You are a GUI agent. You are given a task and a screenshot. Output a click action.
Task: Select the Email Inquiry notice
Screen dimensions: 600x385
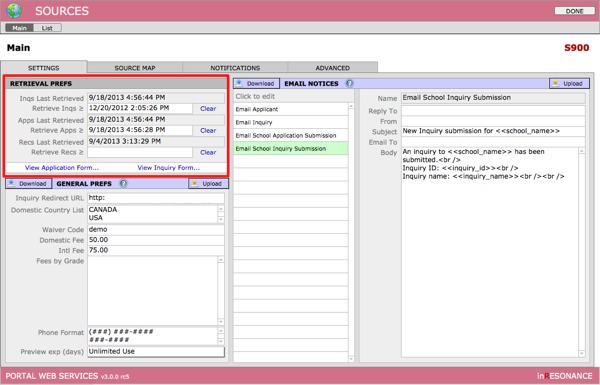tap(291, 122)
